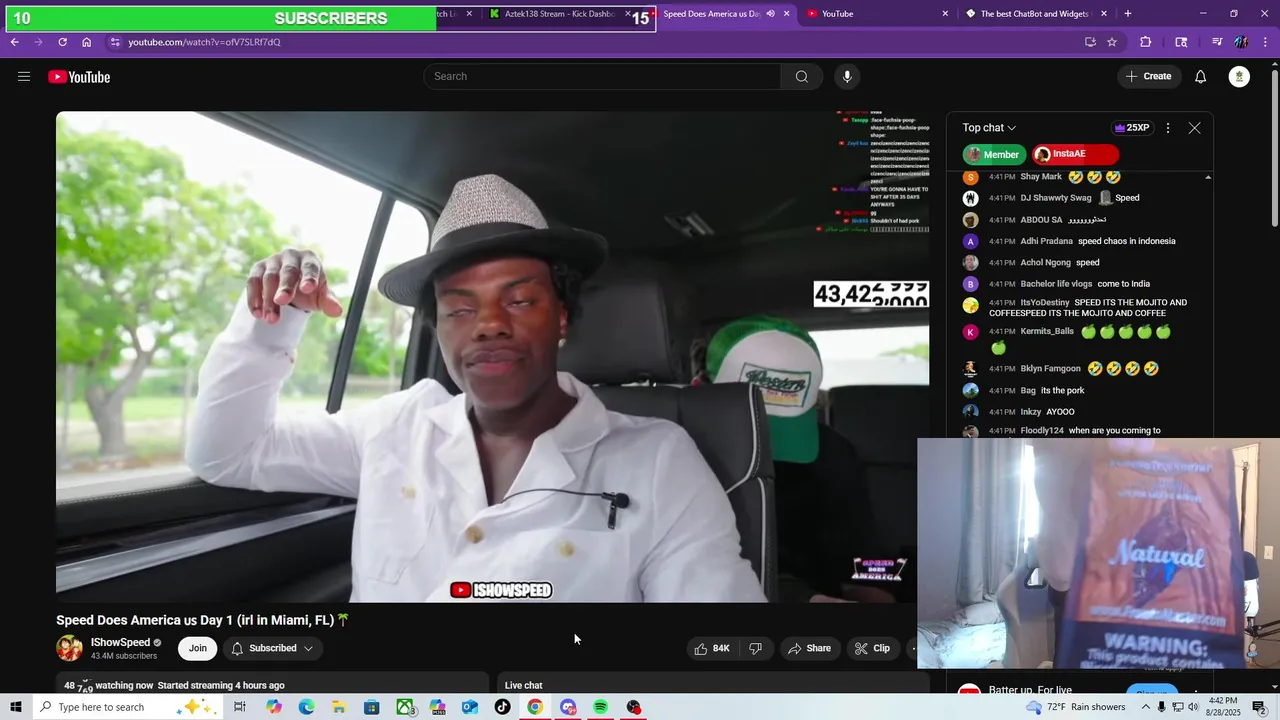
Task: Mute the Speed Does America tab audio
Action: point(770,14)
